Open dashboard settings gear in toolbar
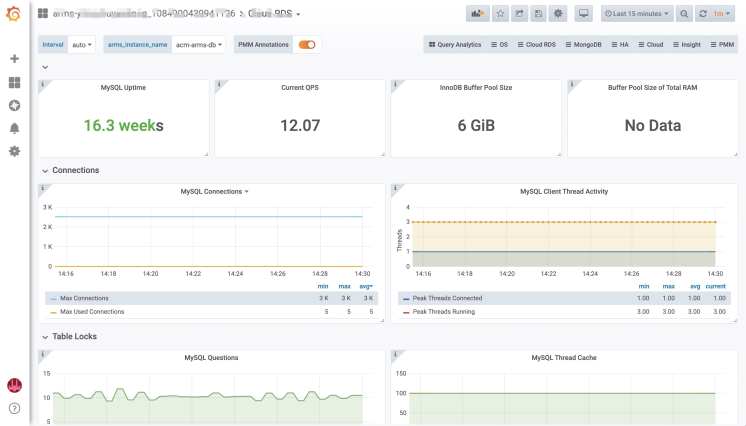Image resolution: width=746 pixels, height=426 pixels. coord(558,14)
